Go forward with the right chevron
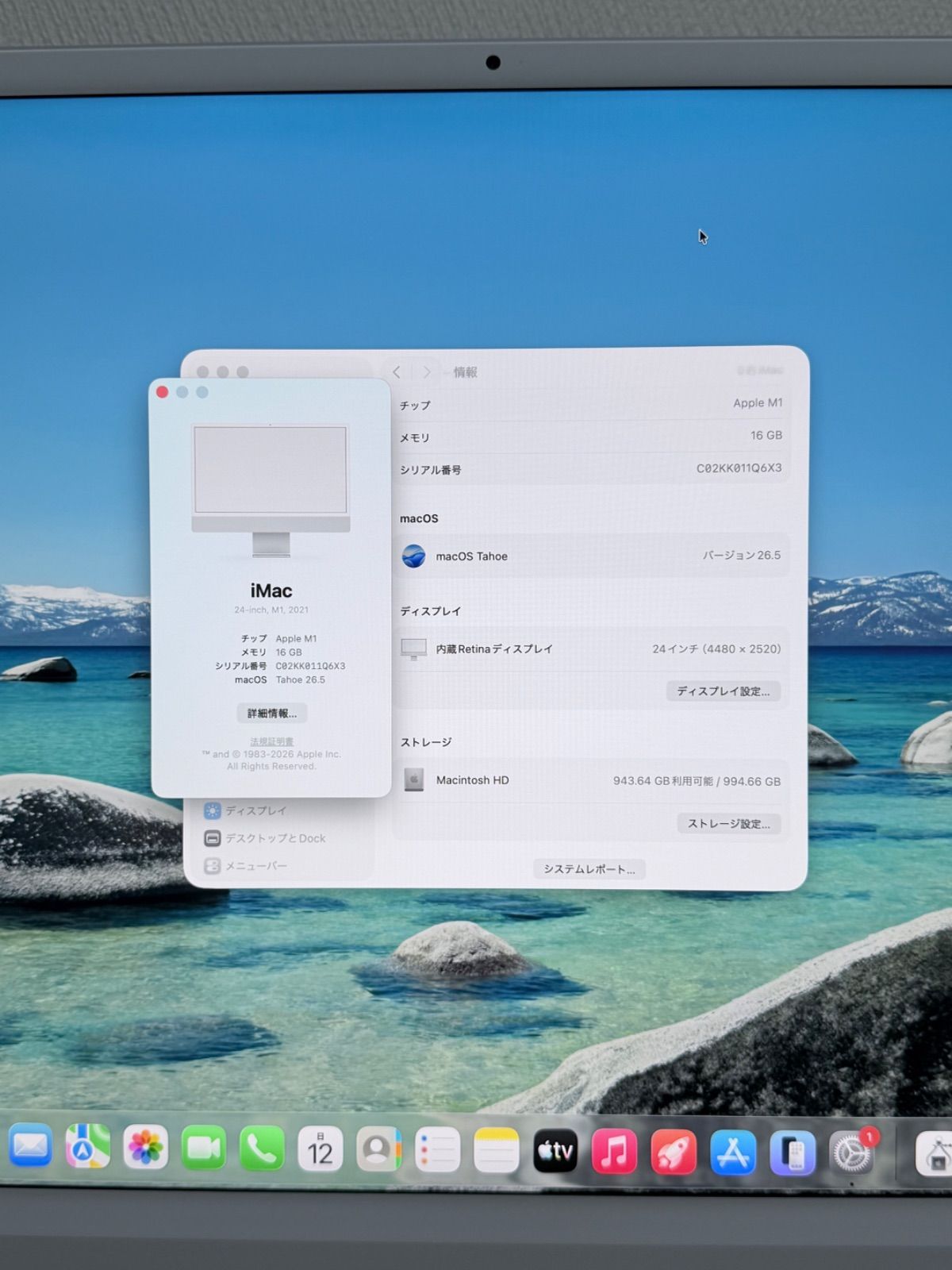 427,371
